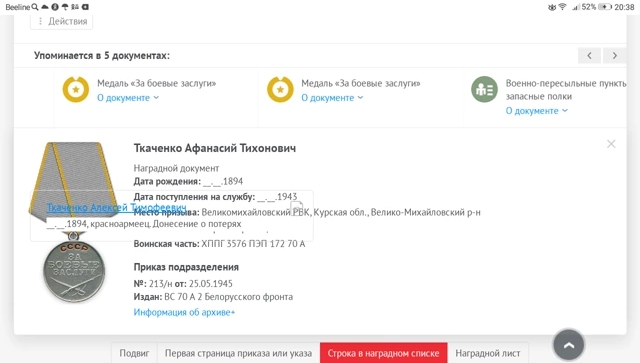Click the clock showing 20:38
Image resolution: width=640 pixels, height=363 pixels.
tap(624, 7)
